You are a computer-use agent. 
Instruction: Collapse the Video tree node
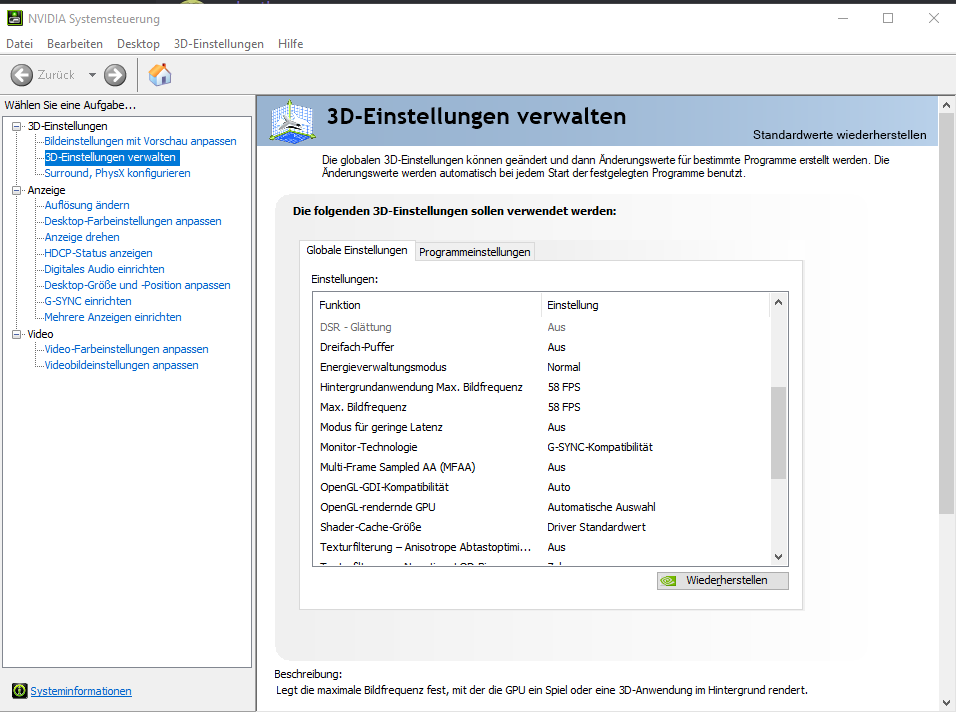tap(16, 334)
